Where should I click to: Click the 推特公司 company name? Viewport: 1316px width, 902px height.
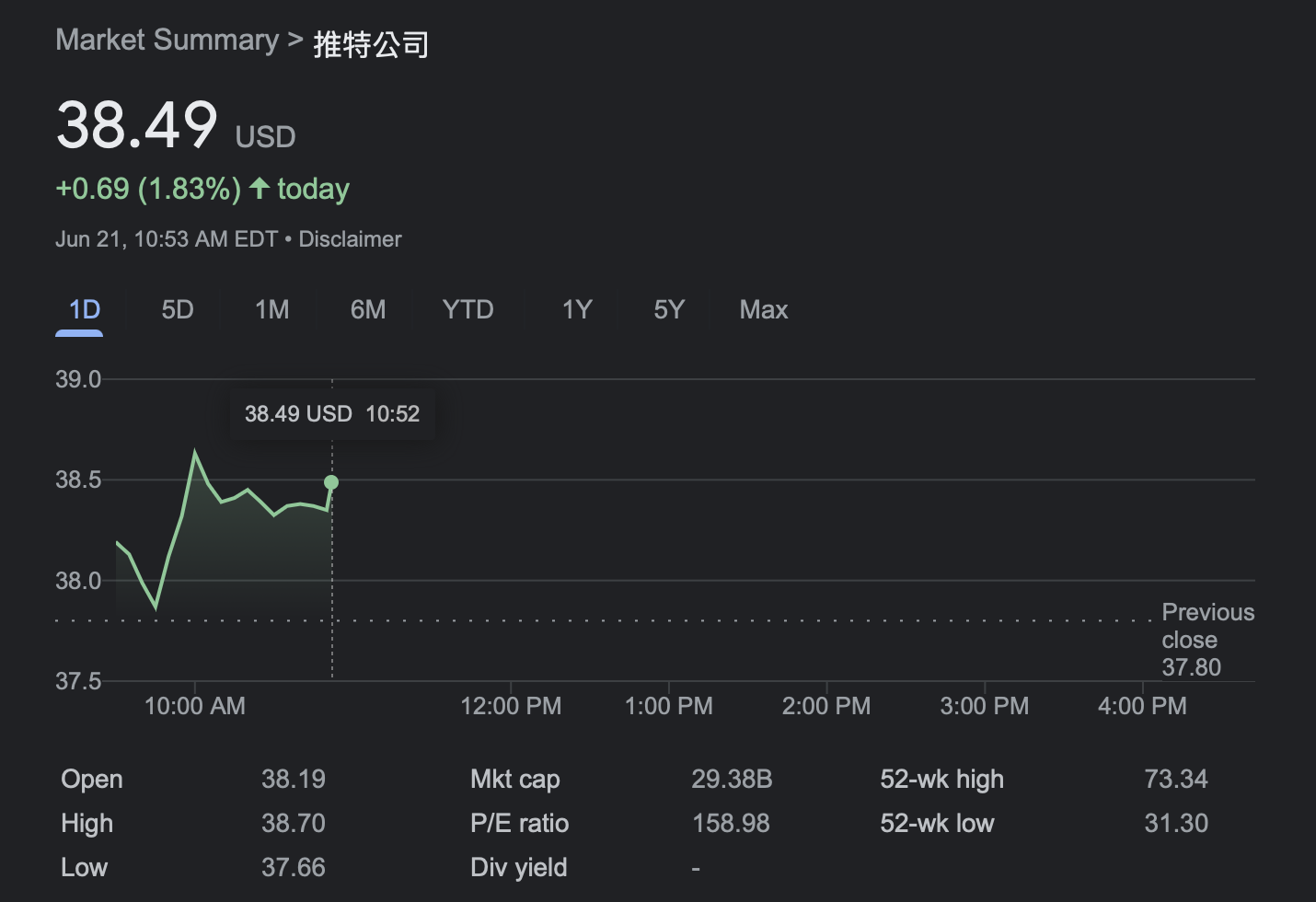371,43
